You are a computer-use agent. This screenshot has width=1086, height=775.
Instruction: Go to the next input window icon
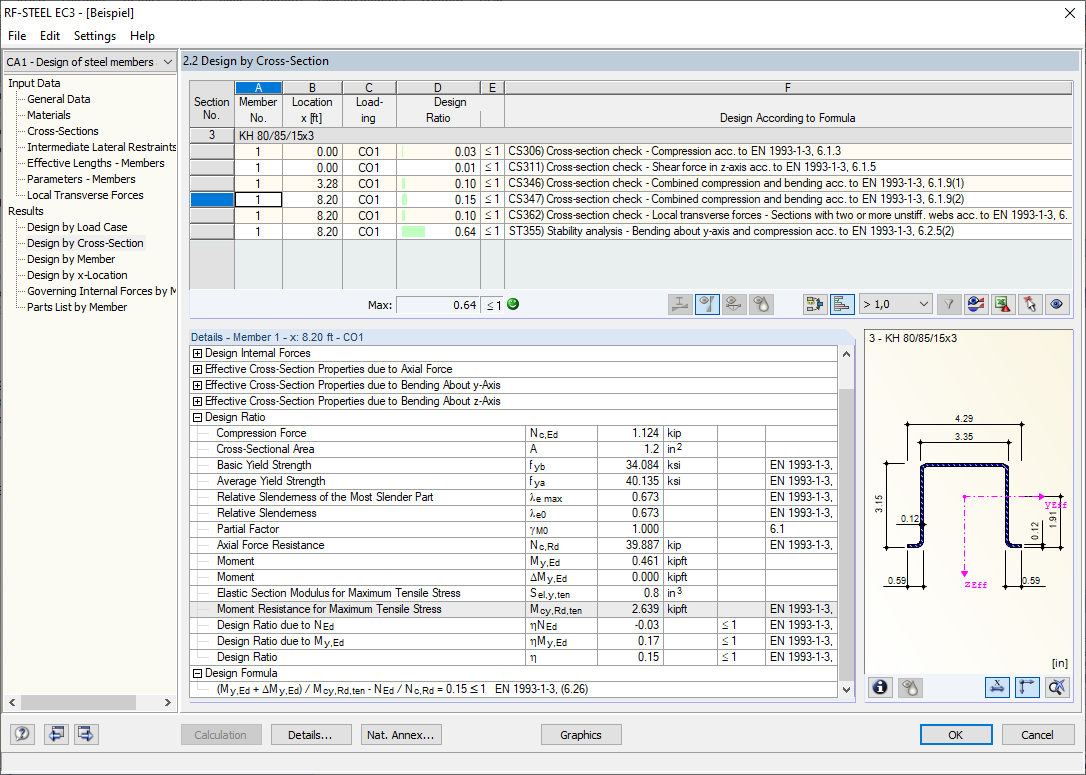click(x=86, y=734)
